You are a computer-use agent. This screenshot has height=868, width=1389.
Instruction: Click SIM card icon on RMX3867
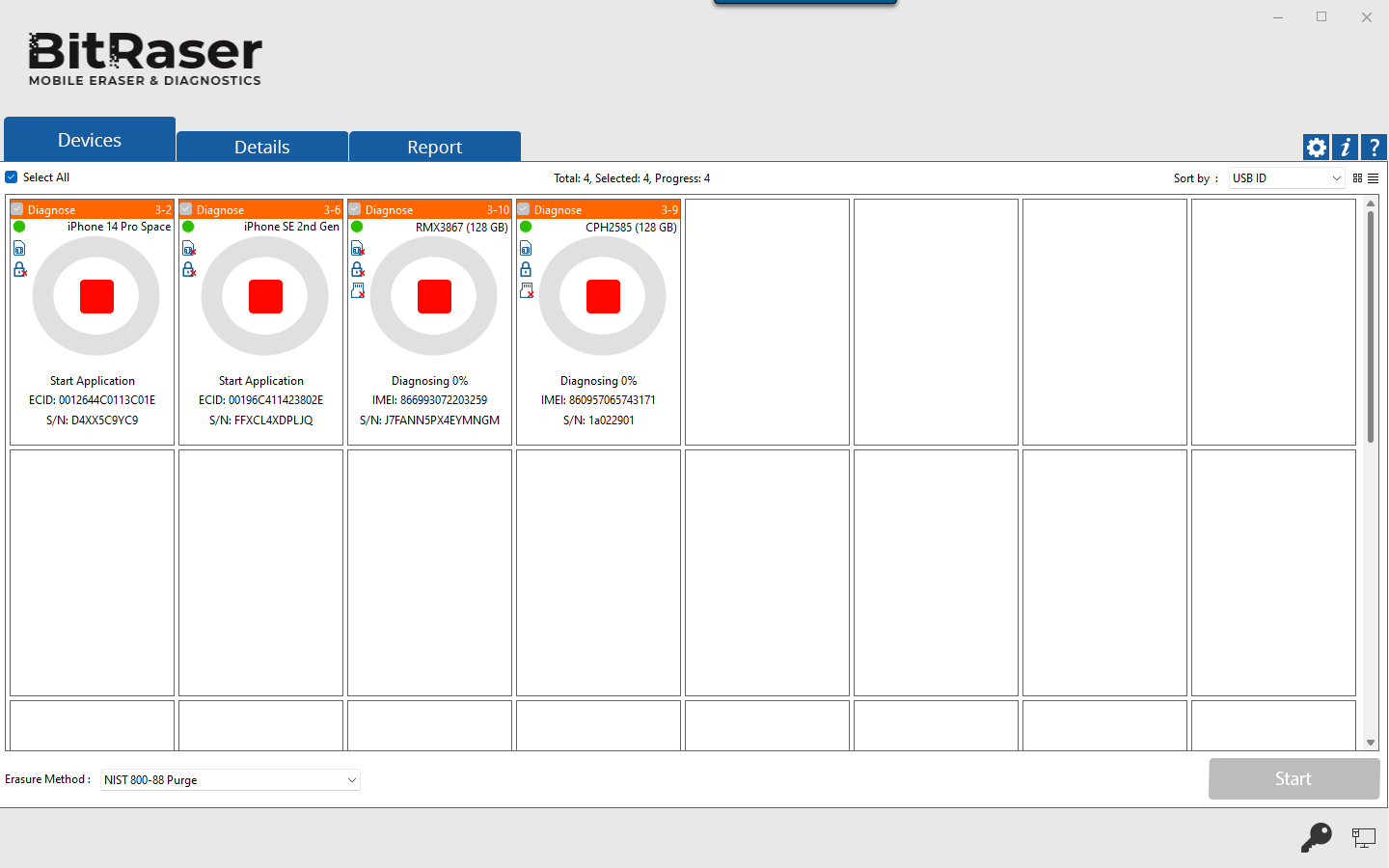point(358,249)
